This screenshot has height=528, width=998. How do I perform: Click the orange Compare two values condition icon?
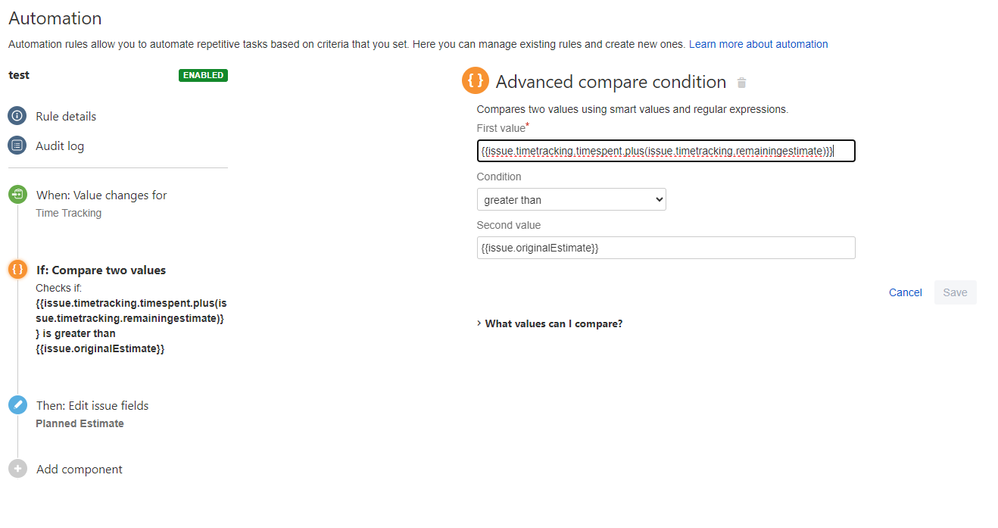point(18,270)
